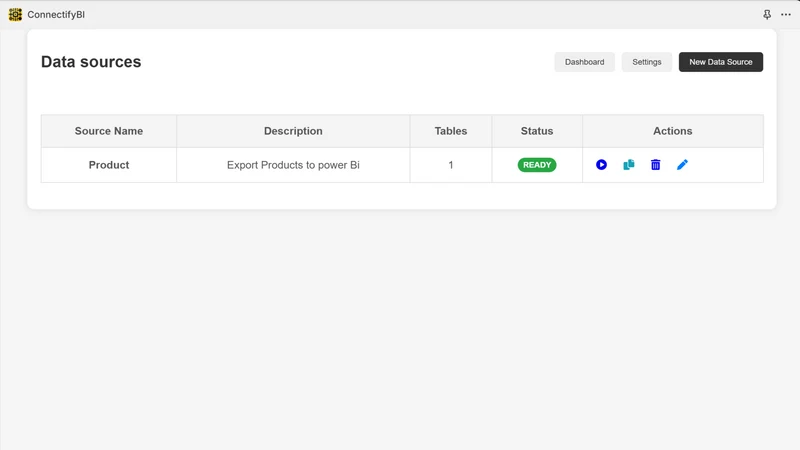Click the Data sources heading
The image size is (800, 450).
tap(91, 62)
